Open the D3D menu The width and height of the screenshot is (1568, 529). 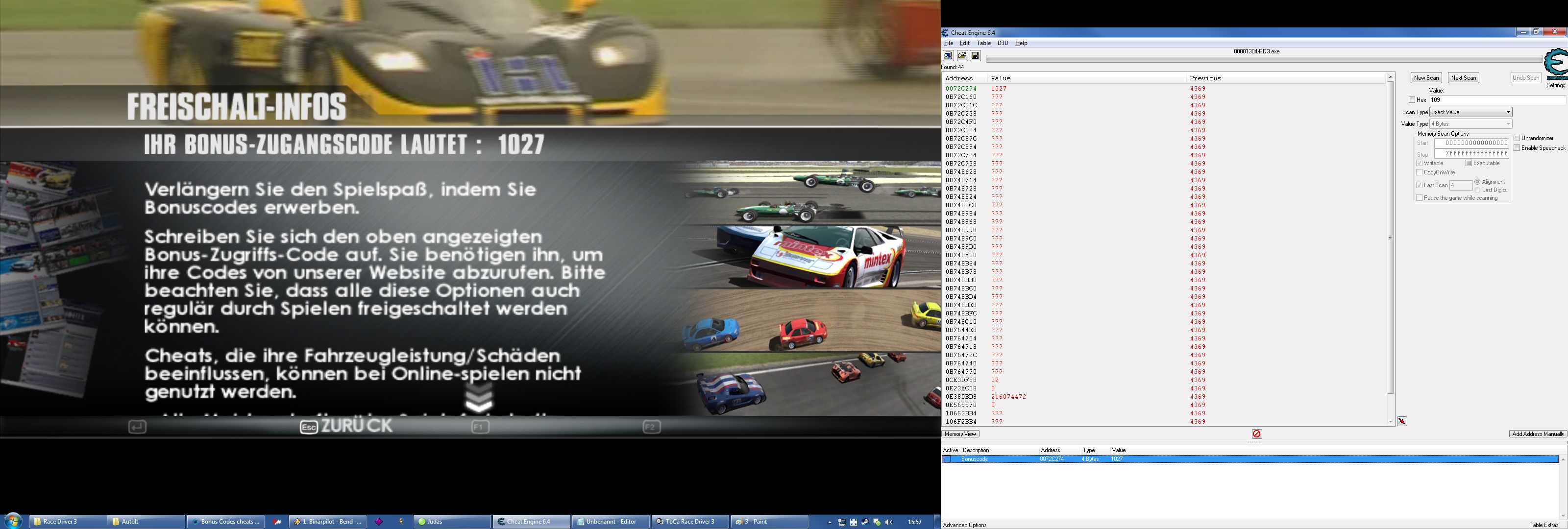point(1003,43)
